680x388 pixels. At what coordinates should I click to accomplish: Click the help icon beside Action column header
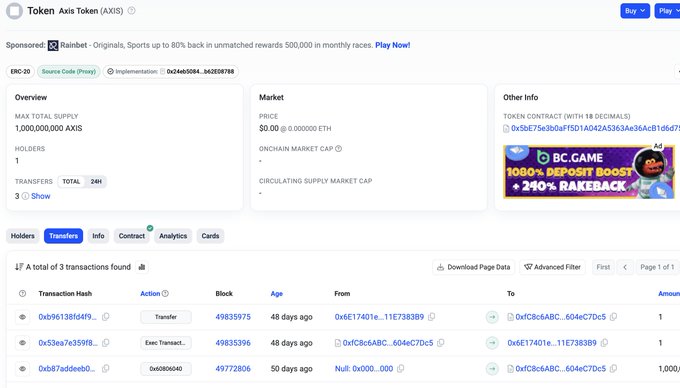click(x=165, y=293)
